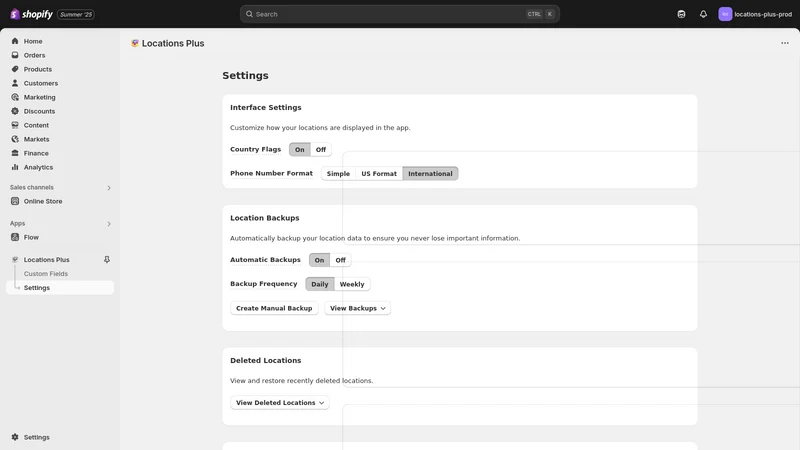Click the Content icon in sidebar
The height and width of the screenshot is (450, 800).
pos(15,125)
